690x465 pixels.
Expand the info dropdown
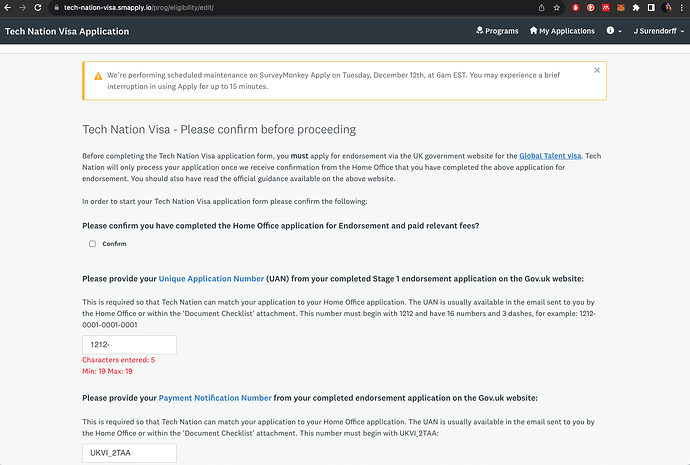pyautogui.click(x=614, y=31)
